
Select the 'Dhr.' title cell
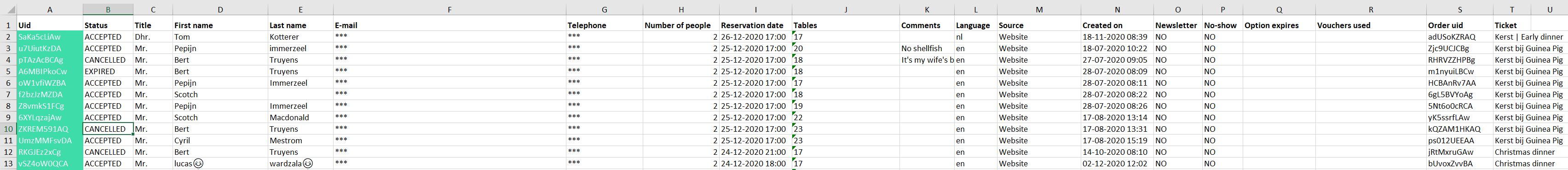tap(153, 37)
